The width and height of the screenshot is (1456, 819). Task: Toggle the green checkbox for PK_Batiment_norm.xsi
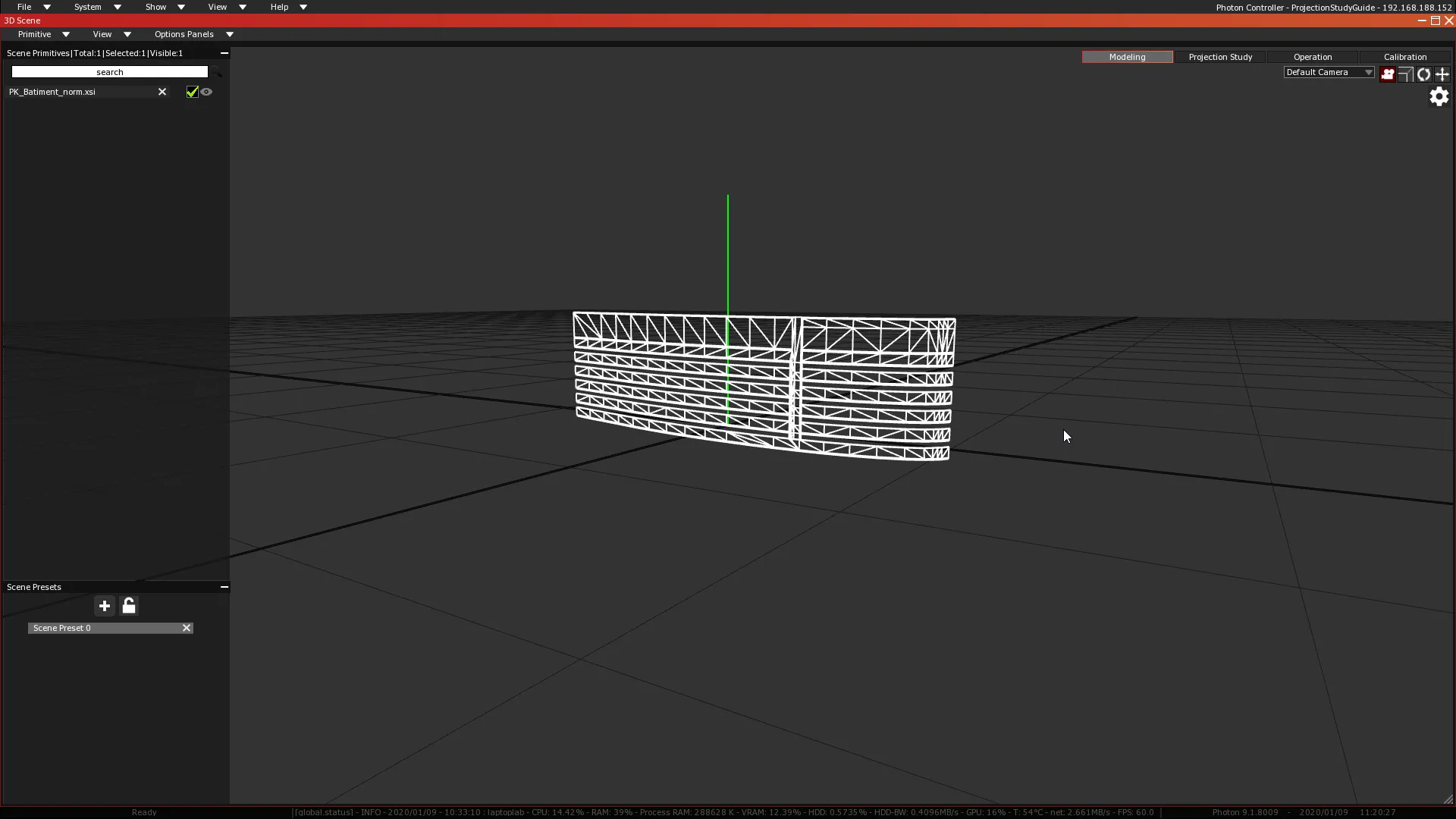192,92
